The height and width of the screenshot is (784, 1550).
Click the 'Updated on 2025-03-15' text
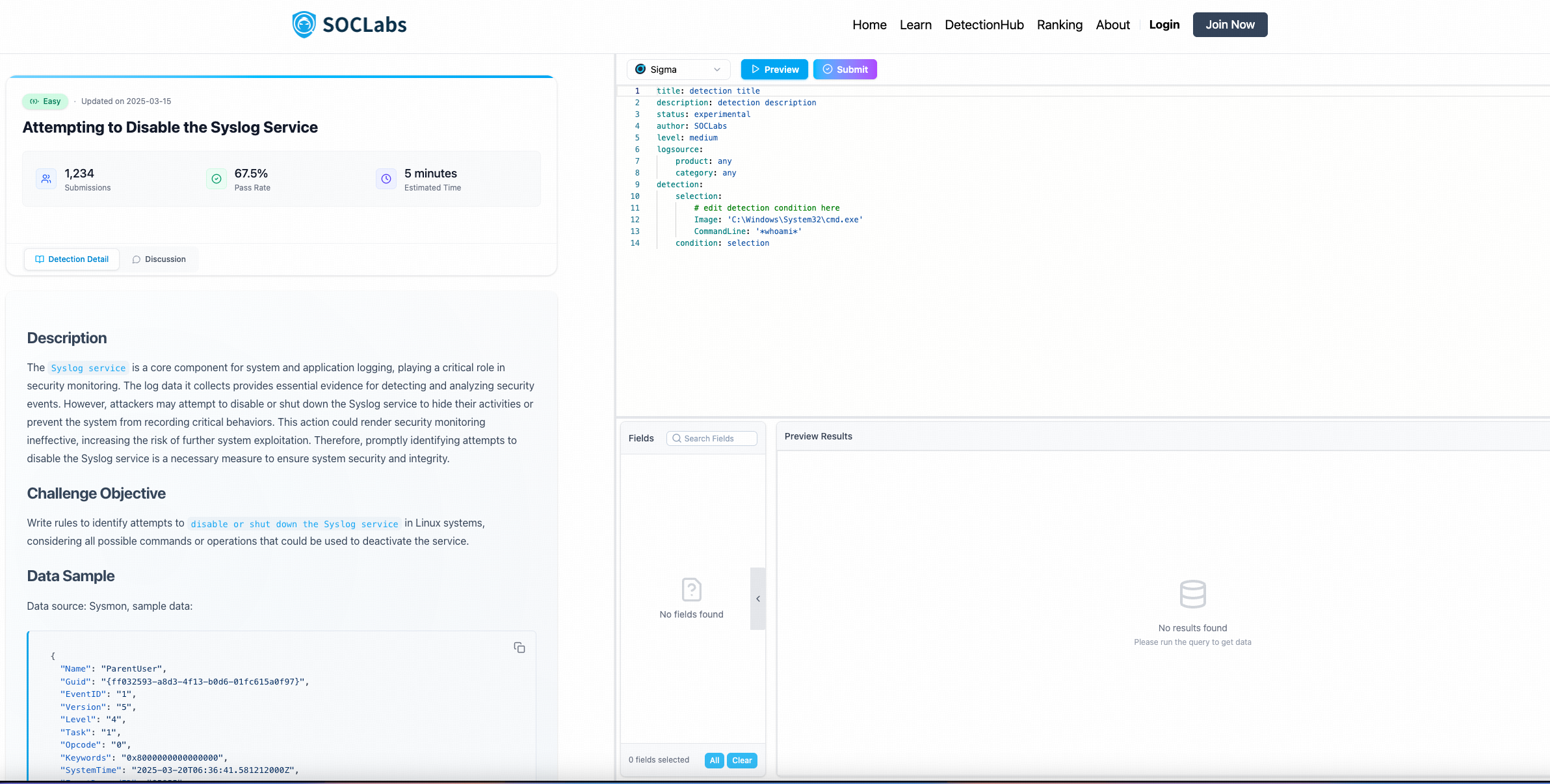point(126,101)
